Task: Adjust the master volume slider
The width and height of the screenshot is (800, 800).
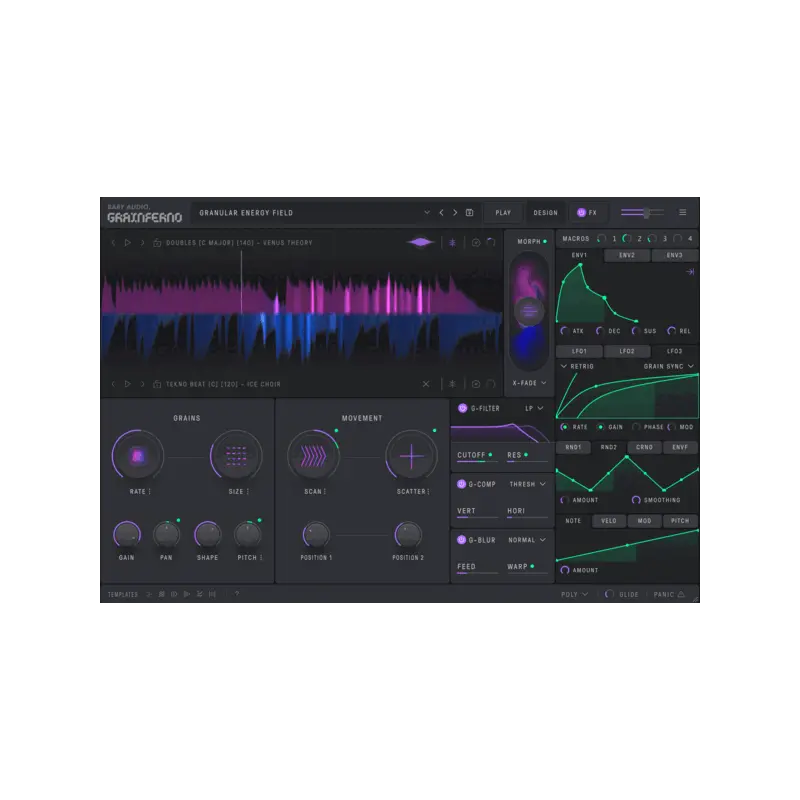Action: pyautogui.click(x=642, y=213)
